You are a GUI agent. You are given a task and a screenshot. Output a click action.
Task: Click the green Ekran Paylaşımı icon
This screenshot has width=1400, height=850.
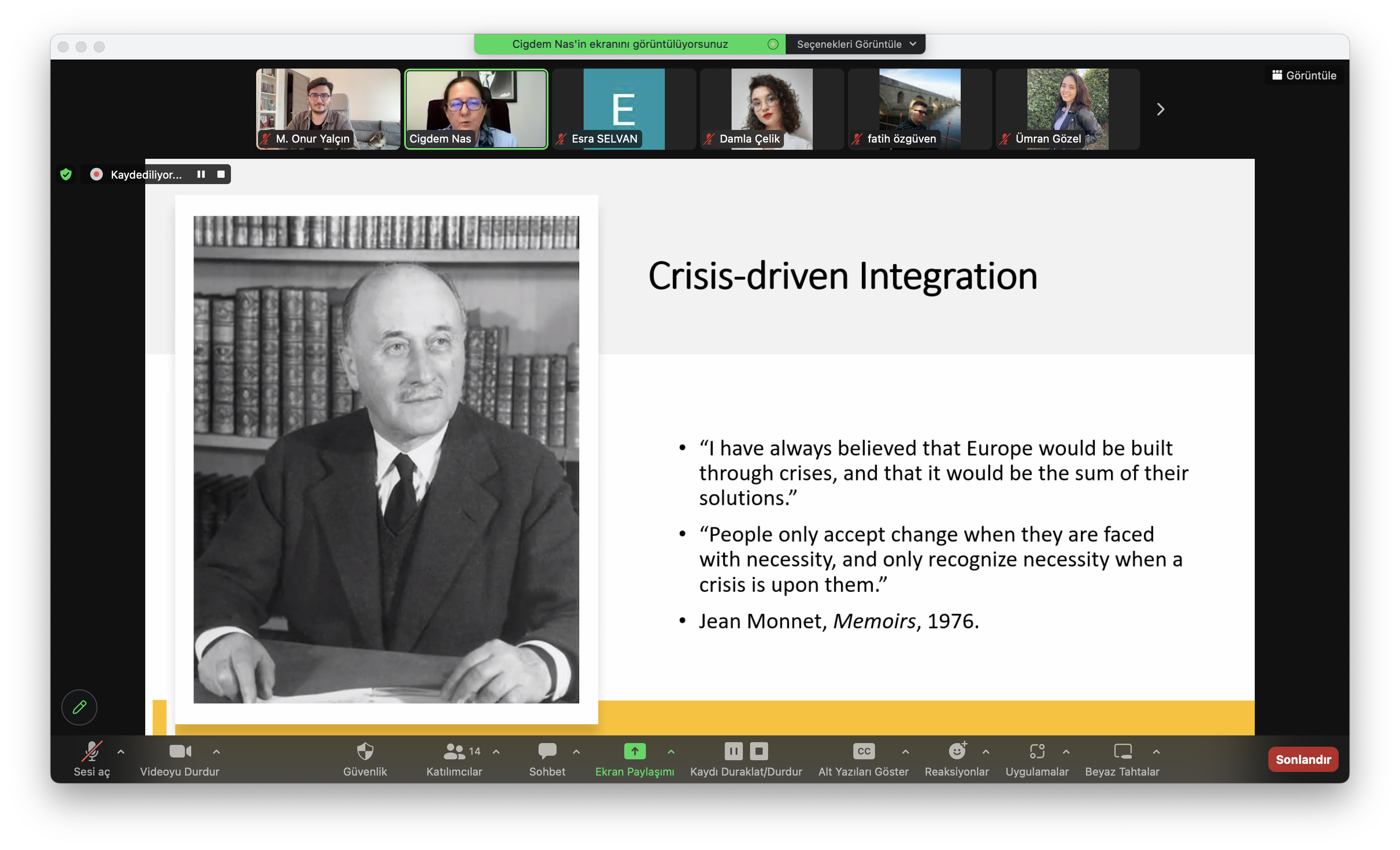point(634,751)
